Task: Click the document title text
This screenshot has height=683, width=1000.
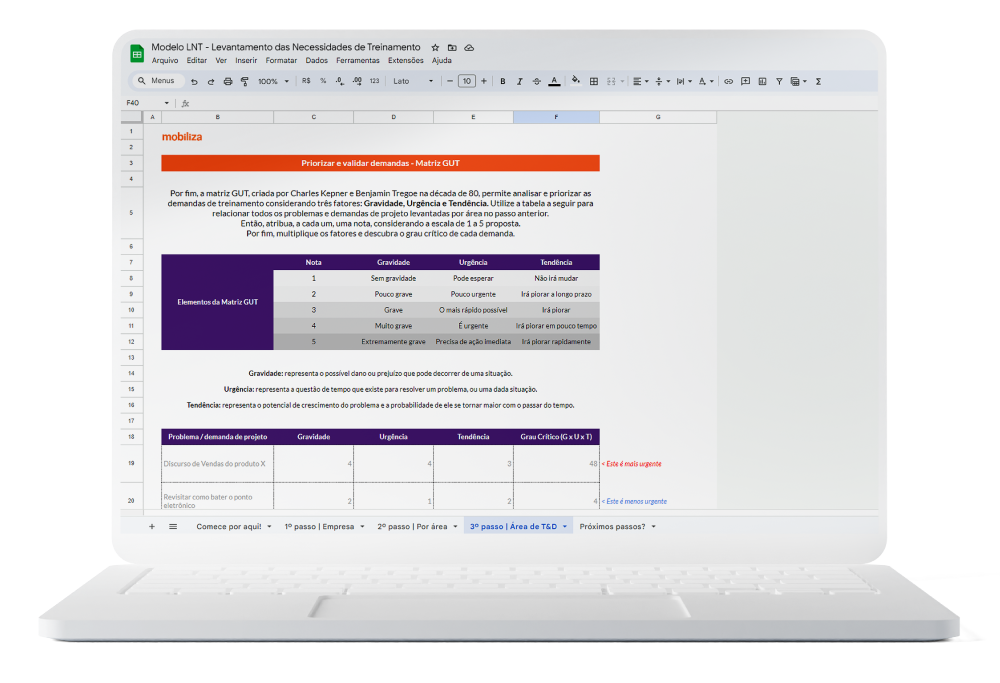Action: point(286,47)
